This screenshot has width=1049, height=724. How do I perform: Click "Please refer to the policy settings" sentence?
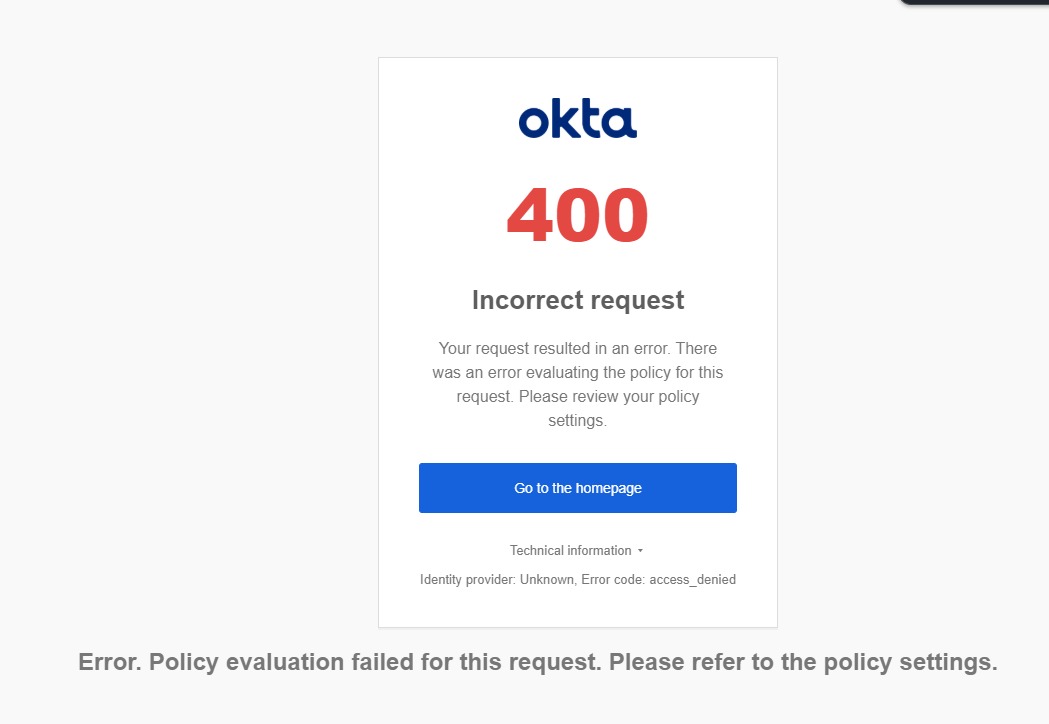802,663
